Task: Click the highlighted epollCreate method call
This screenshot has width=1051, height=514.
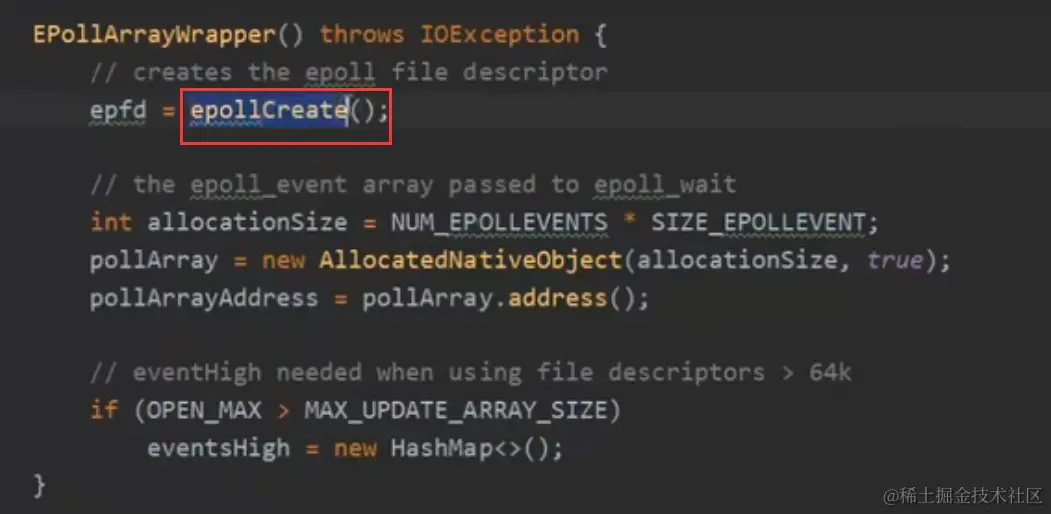Action: [269, 110]
